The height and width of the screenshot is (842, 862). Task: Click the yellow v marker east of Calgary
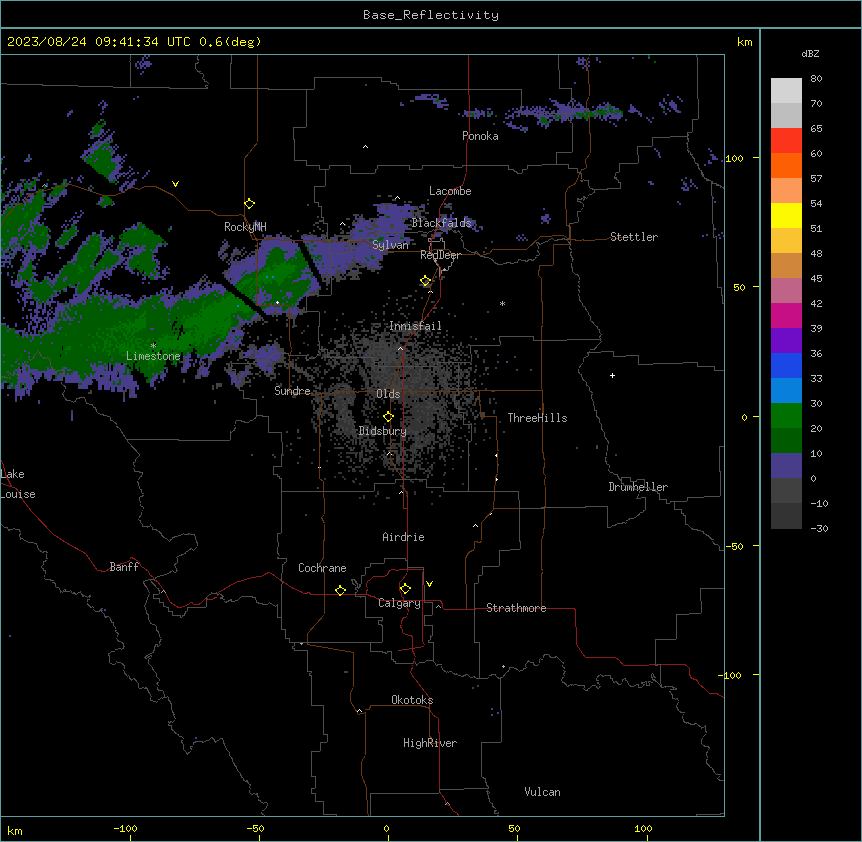(429, 584)
